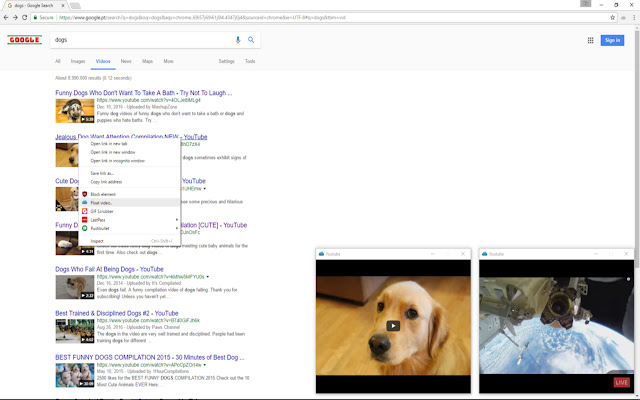Image resolution: width=640 pixels, height=400 pixels.
Task: Click the blue search magnifier icon
Action: [251, 40]
